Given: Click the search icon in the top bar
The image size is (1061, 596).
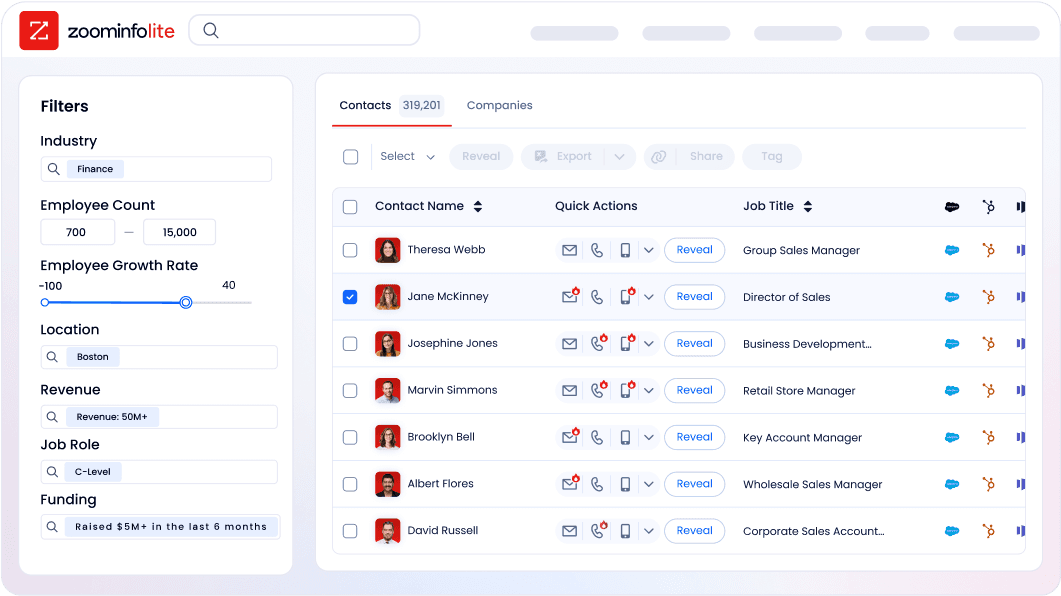Looking at the screenshot, I should pos(211,31).
